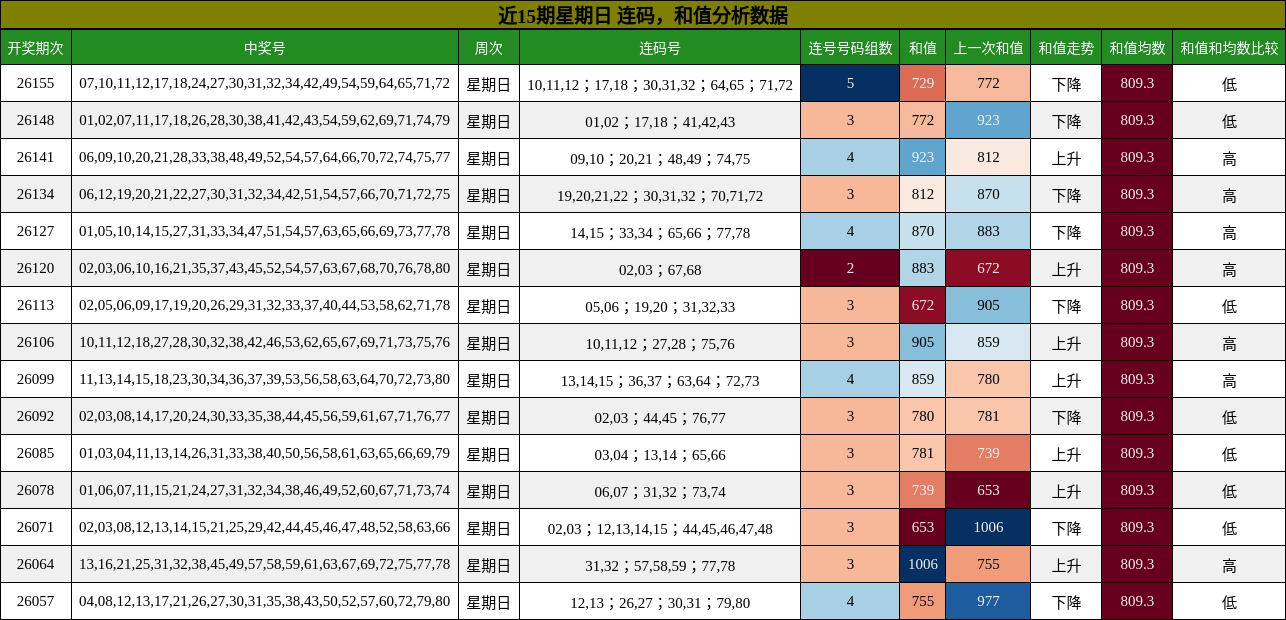Image resolution: width=1286 pixels, height=620 pixels.
Task: Click winning numbers starting 06,09,10,20,21
Action: point(265,158)
